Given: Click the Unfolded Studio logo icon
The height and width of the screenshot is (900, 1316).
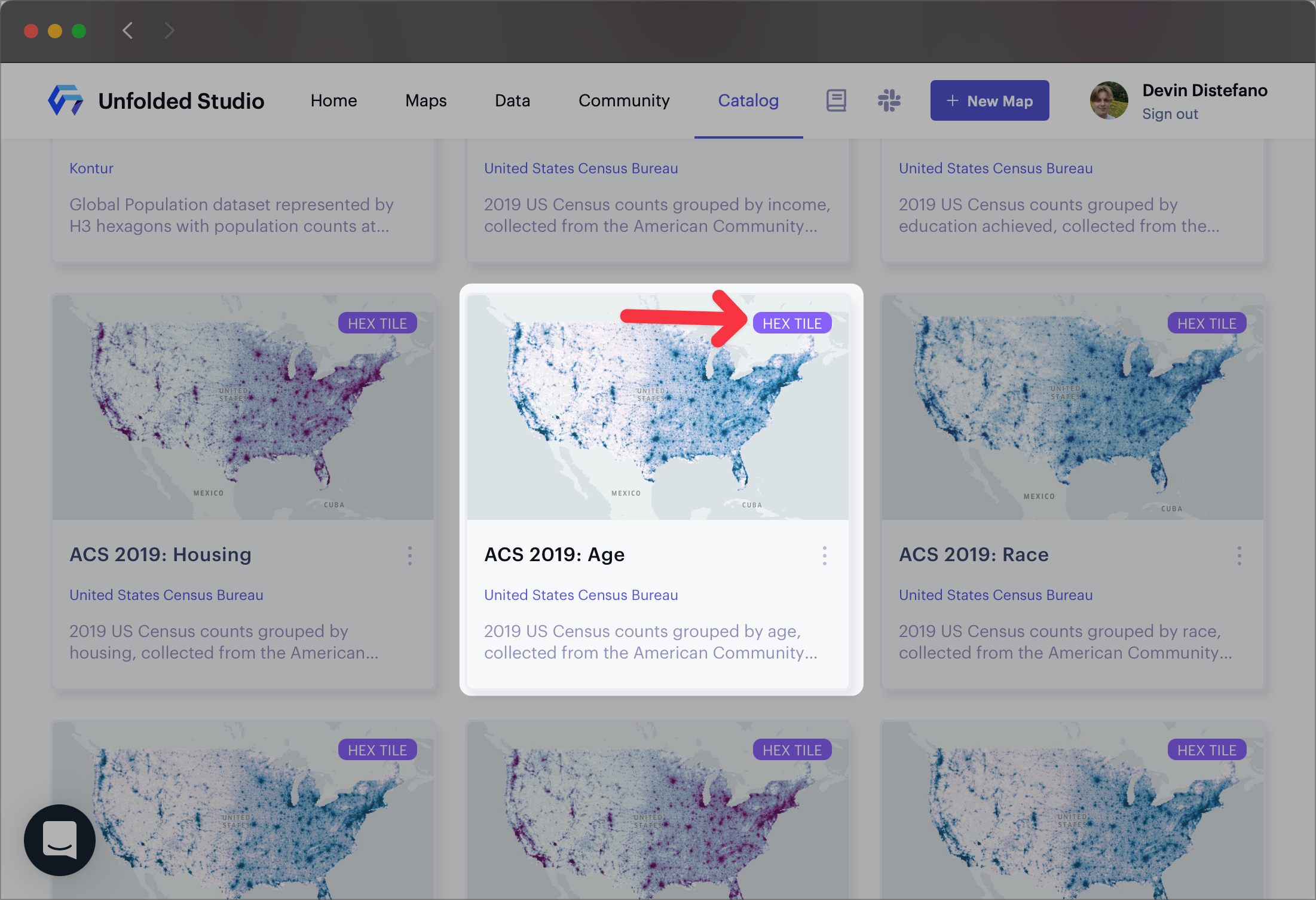Looking at the screenshot, I should [65, 100].
